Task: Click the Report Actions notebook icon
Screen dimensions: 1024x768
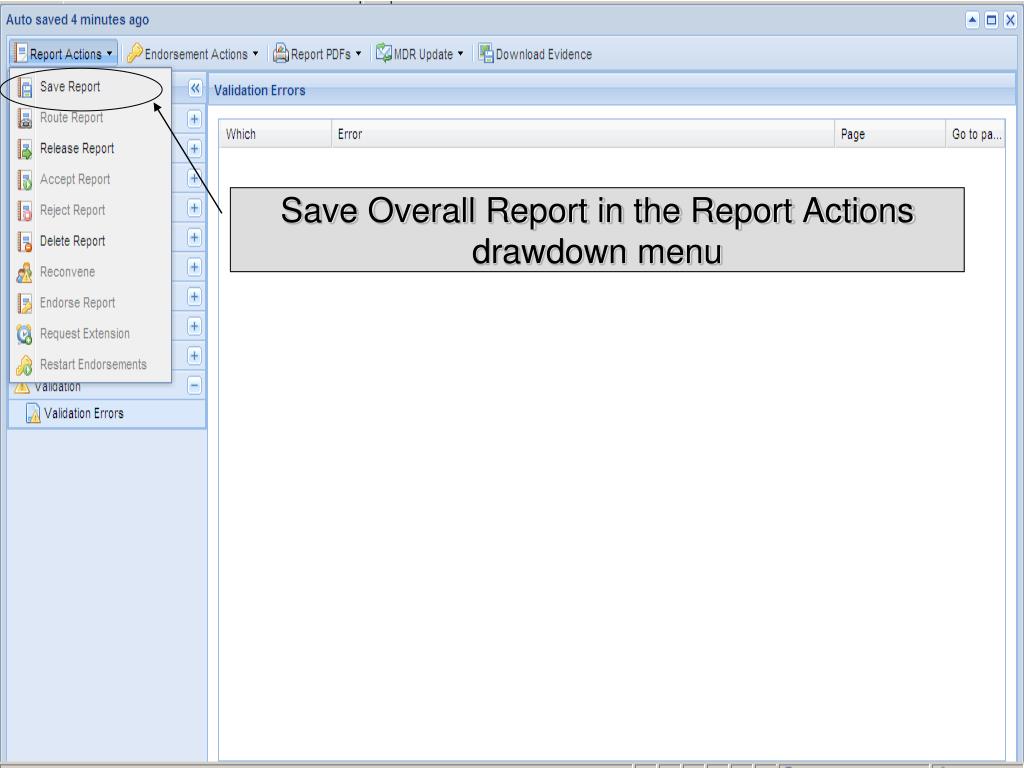Action: [x=20, y=54]
